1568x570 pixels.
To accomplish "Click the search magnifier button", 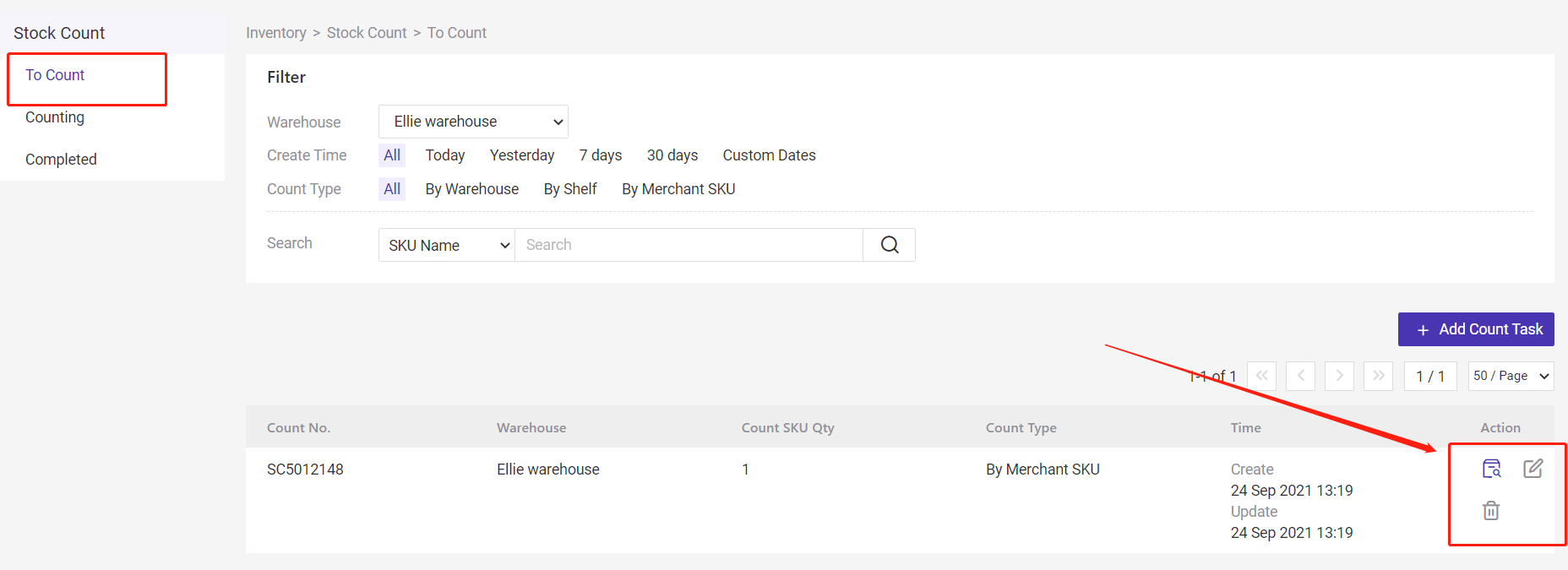I will click(890, 245).
